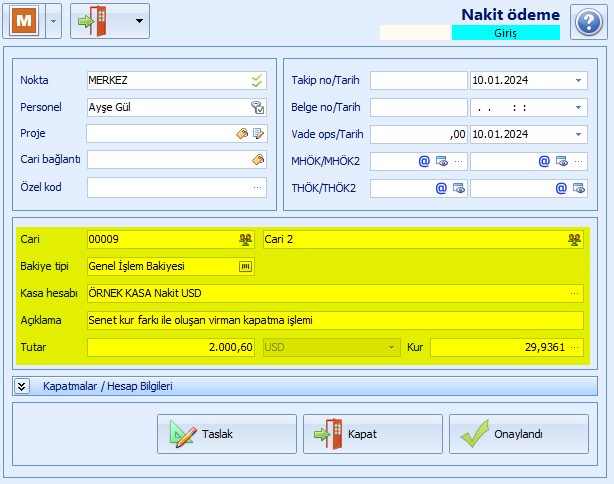Open the exit door dropdown arrow
Screen dimensions: 614x484
(139, 21)
